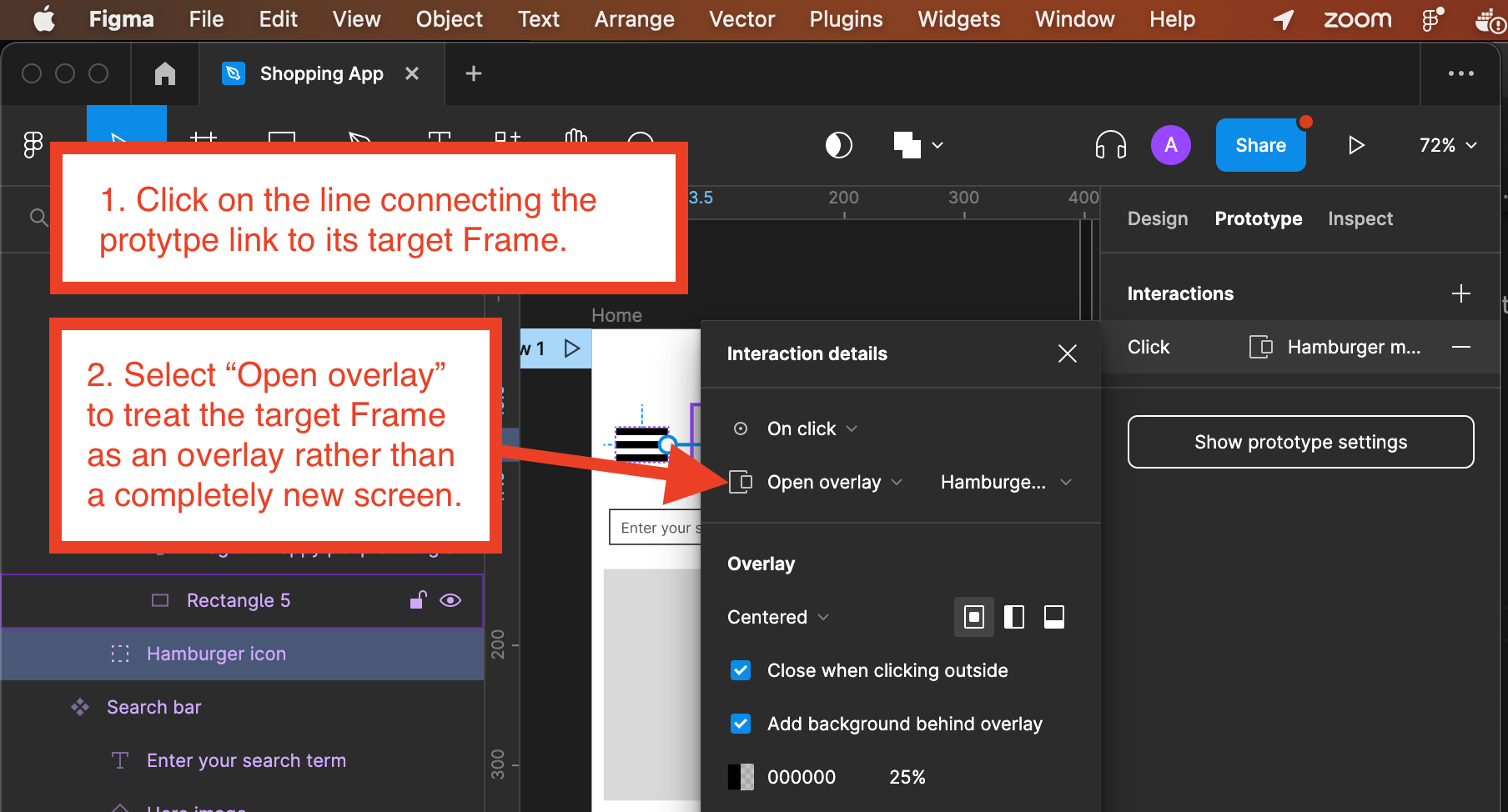Click the blue Share button
1508x812 pixels.
pyautogui.click(x=1260, y=145)
